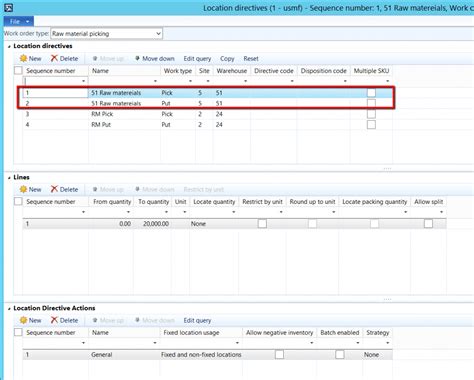Click Restrict by unit in Lines toolbar
The height and width of the screenshot is (380, 474).
(204, 190)
